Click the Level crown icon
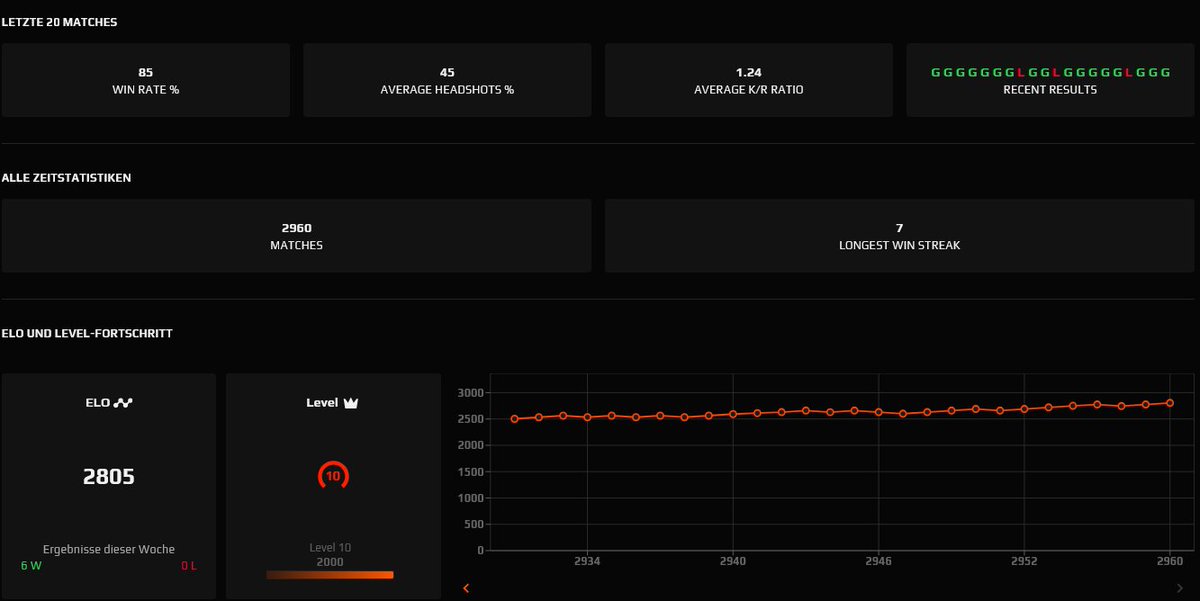The height and width of the screenshot is (601, 1200). 351,403
